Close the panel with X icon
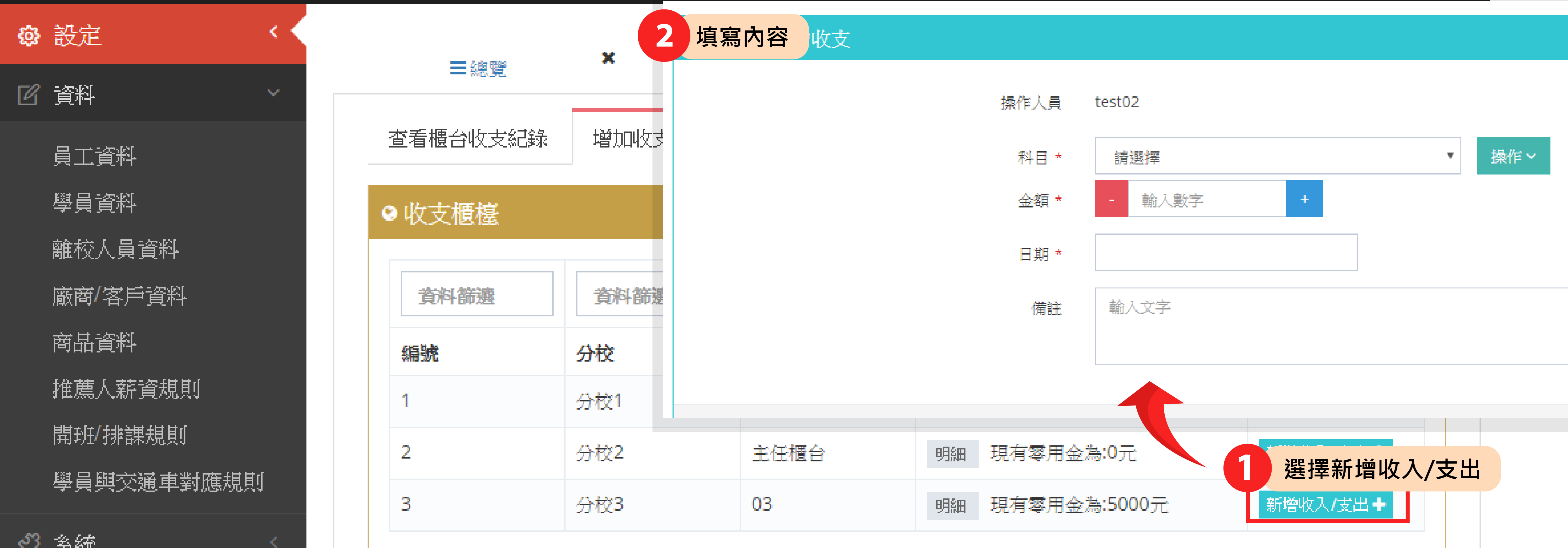 click(x=608, y=58)
